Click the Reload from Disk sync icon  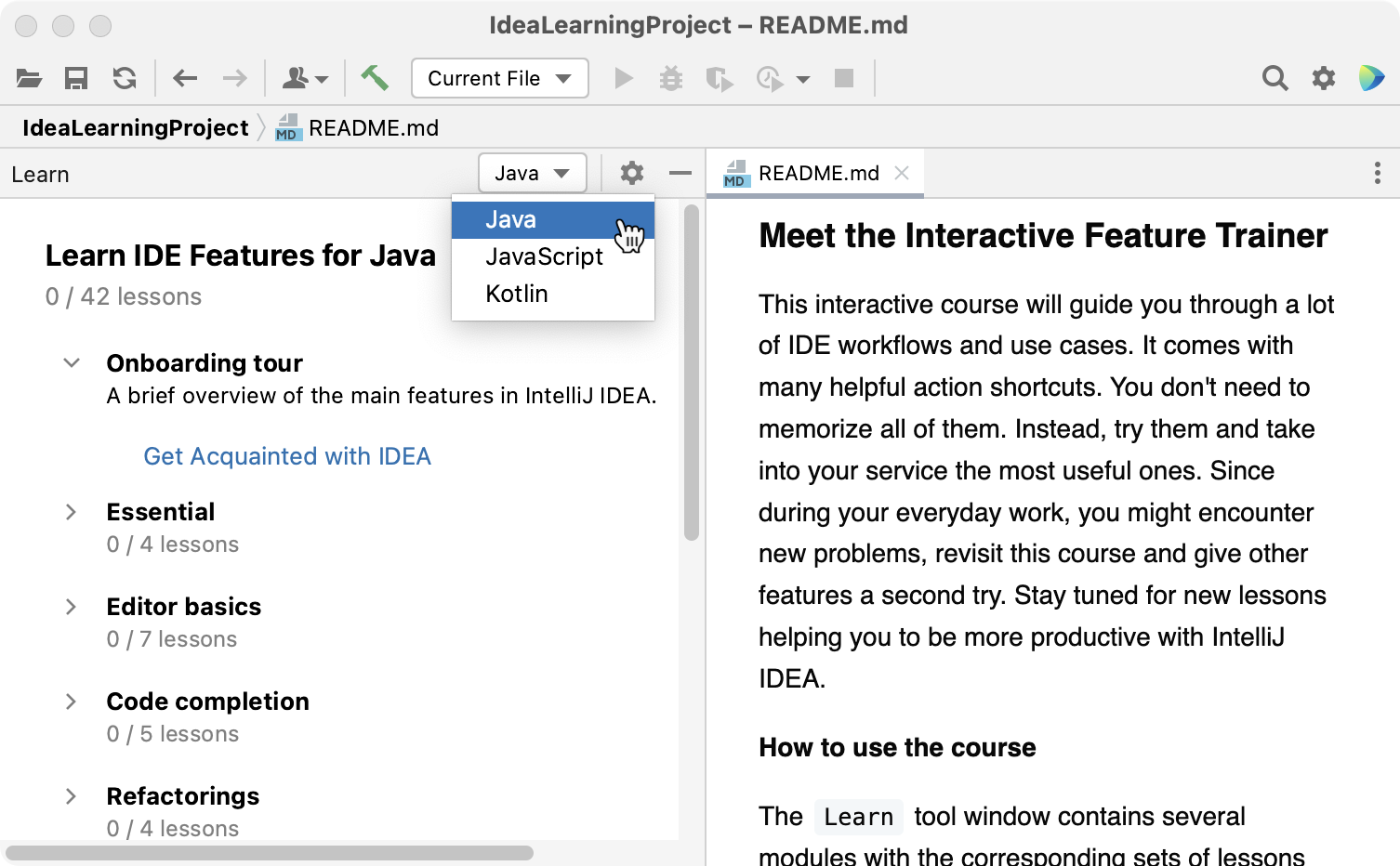coord(125,79)
